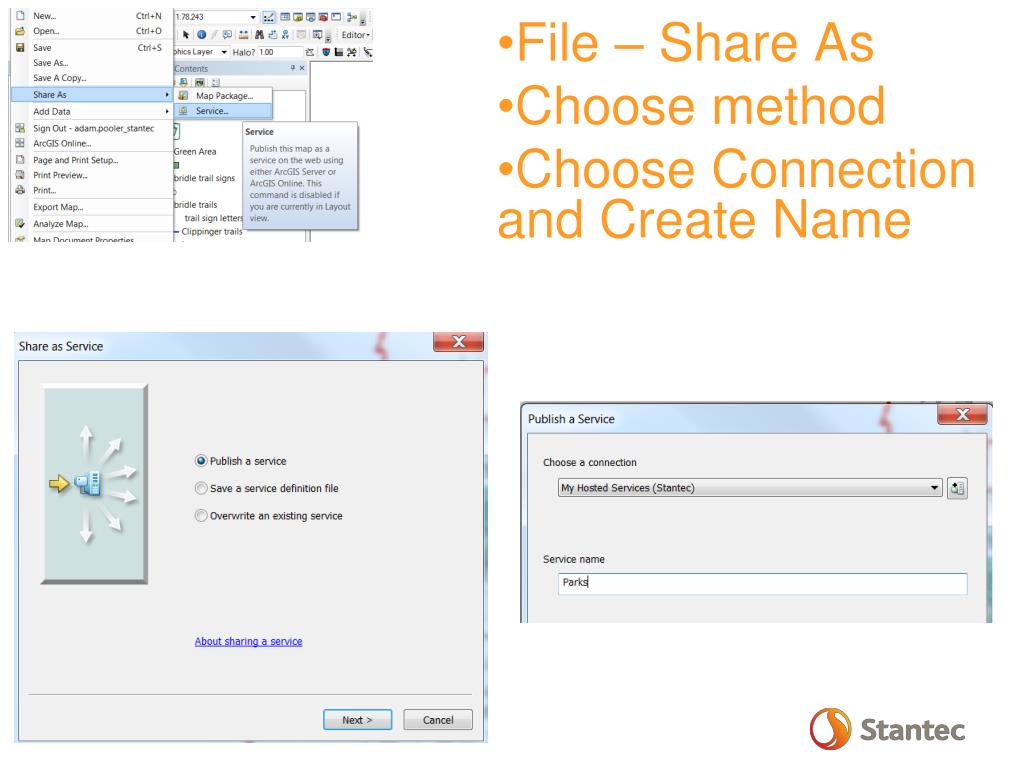
Task: Expand toolbar options below ModelBuilder icon
Action: (362, 22)
